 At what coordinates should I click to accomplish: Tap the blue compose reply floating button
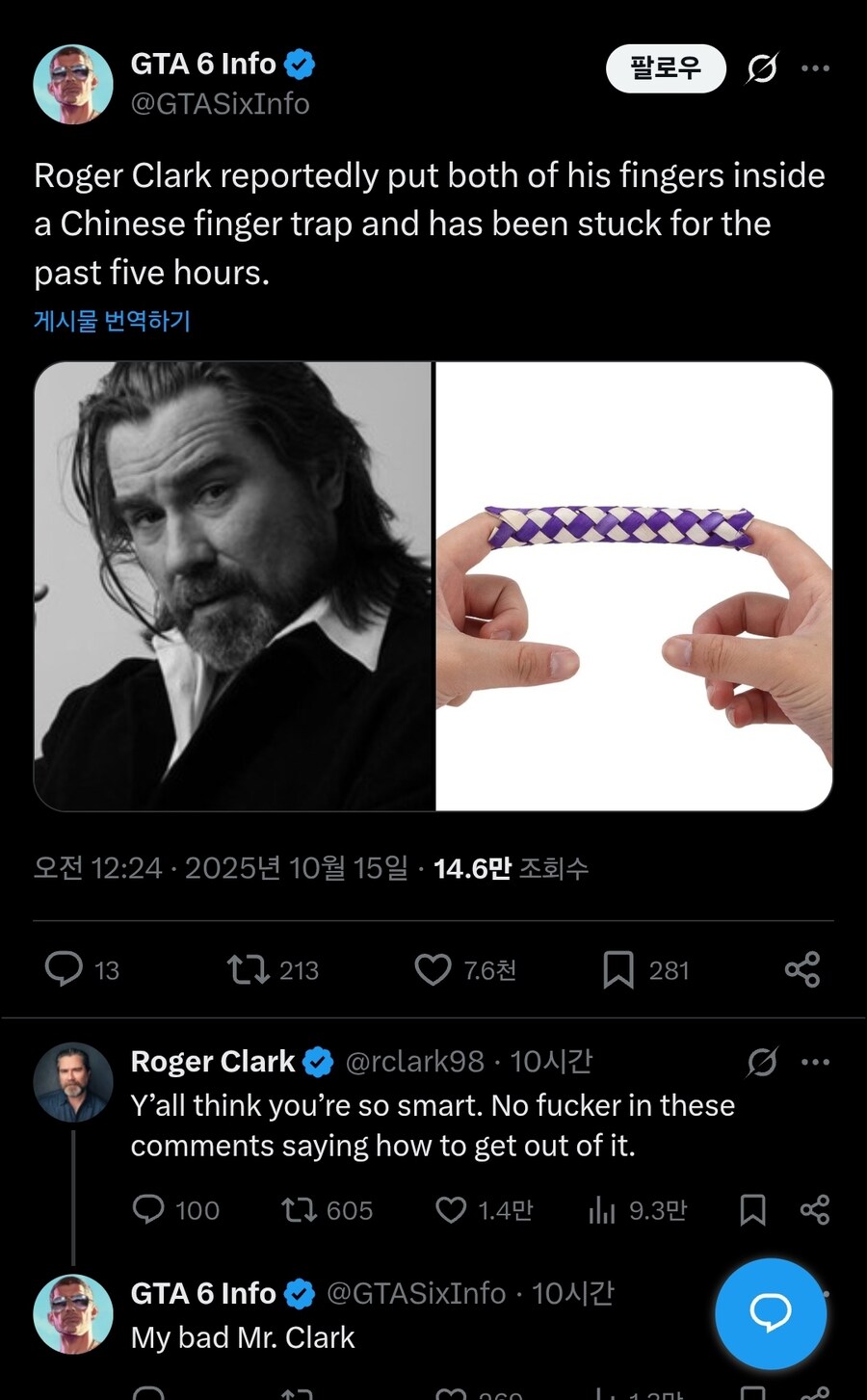[x=771, y=1313]
